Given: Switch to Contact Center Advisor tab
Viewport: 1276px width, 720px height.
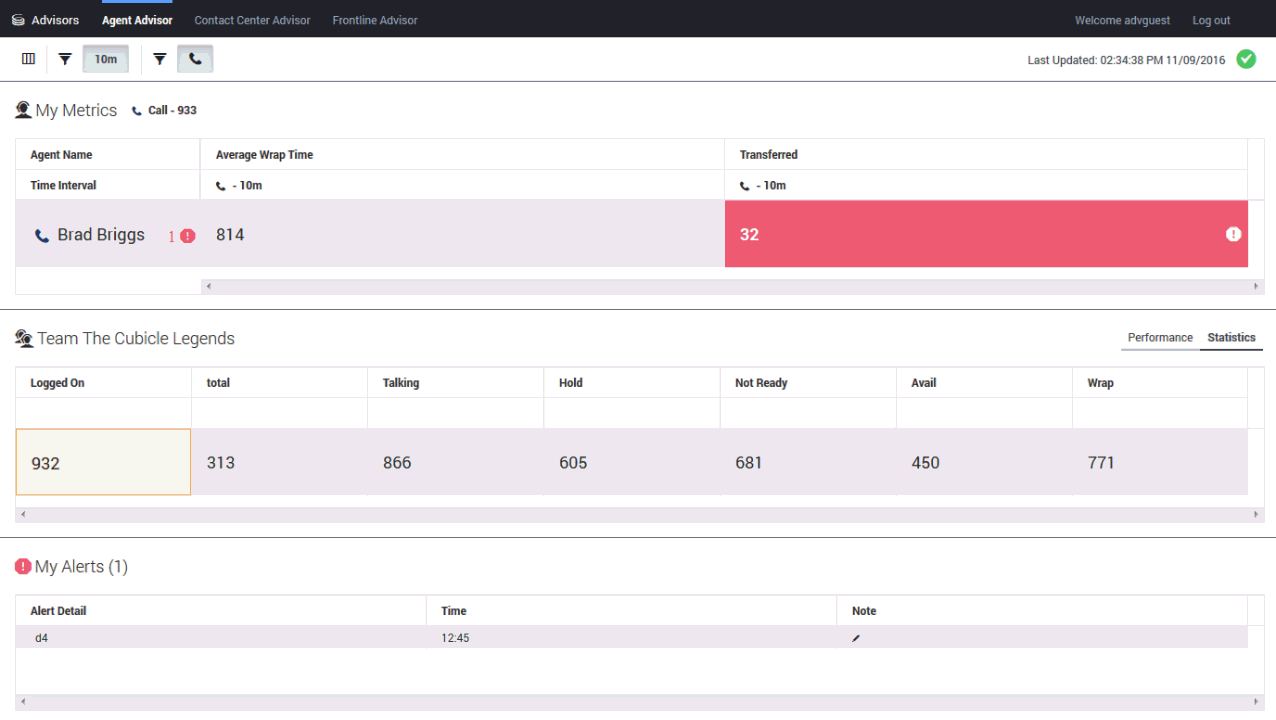Looking at the screenshot, I should point(252,20).
